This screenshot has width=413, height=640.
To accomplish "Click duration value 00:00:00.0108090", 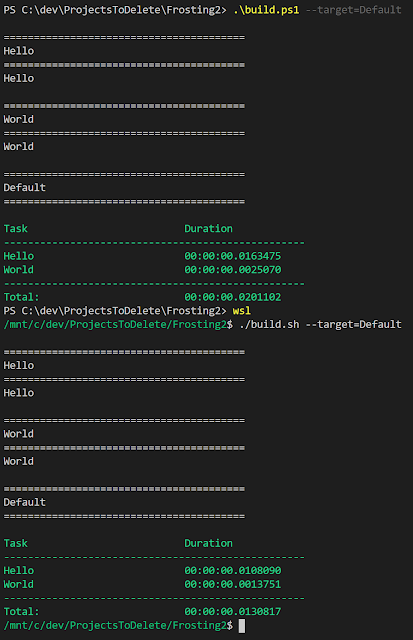I will click(x=233, y=571).
